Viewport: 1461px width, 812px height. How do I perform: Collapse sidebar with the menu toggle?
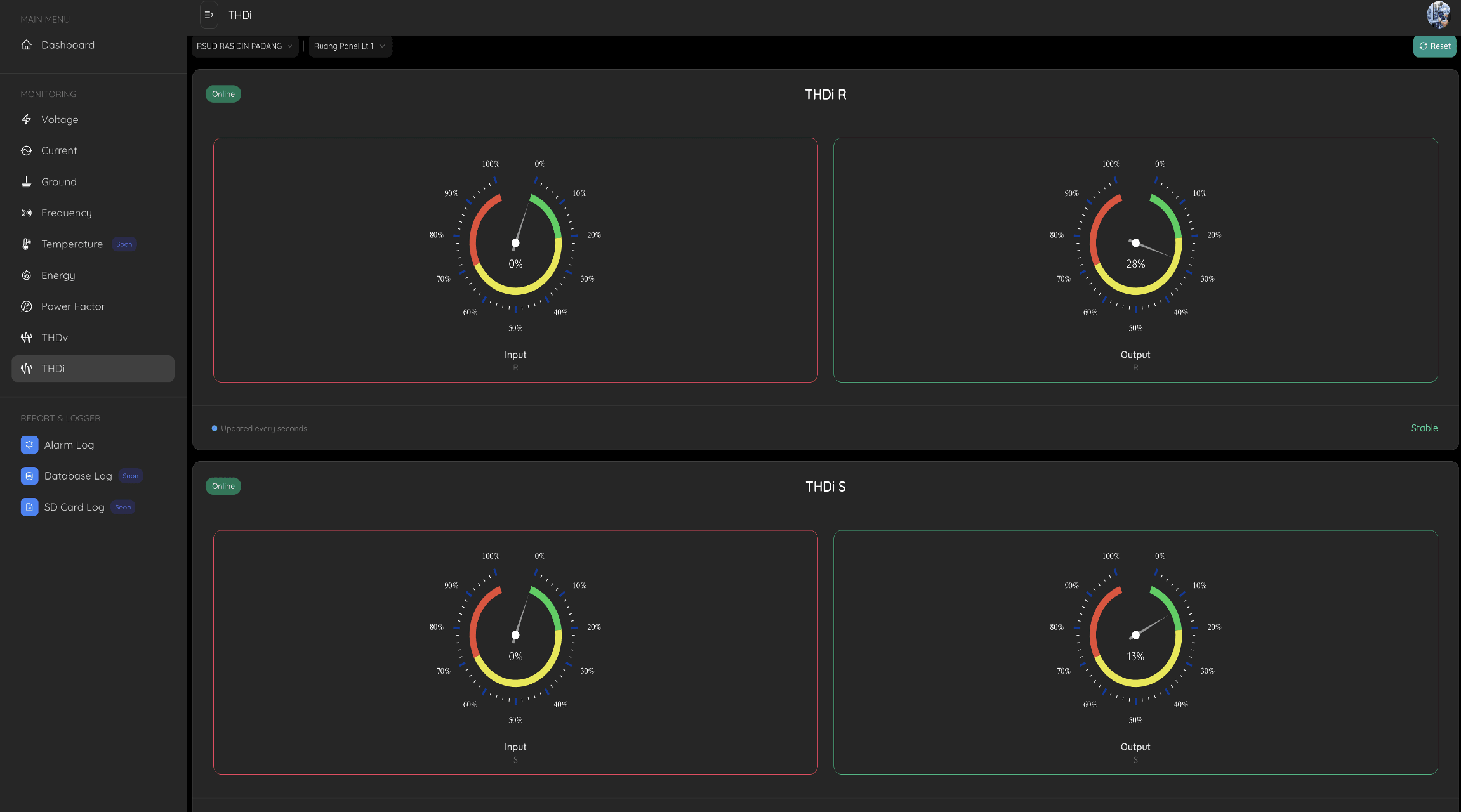209,15
